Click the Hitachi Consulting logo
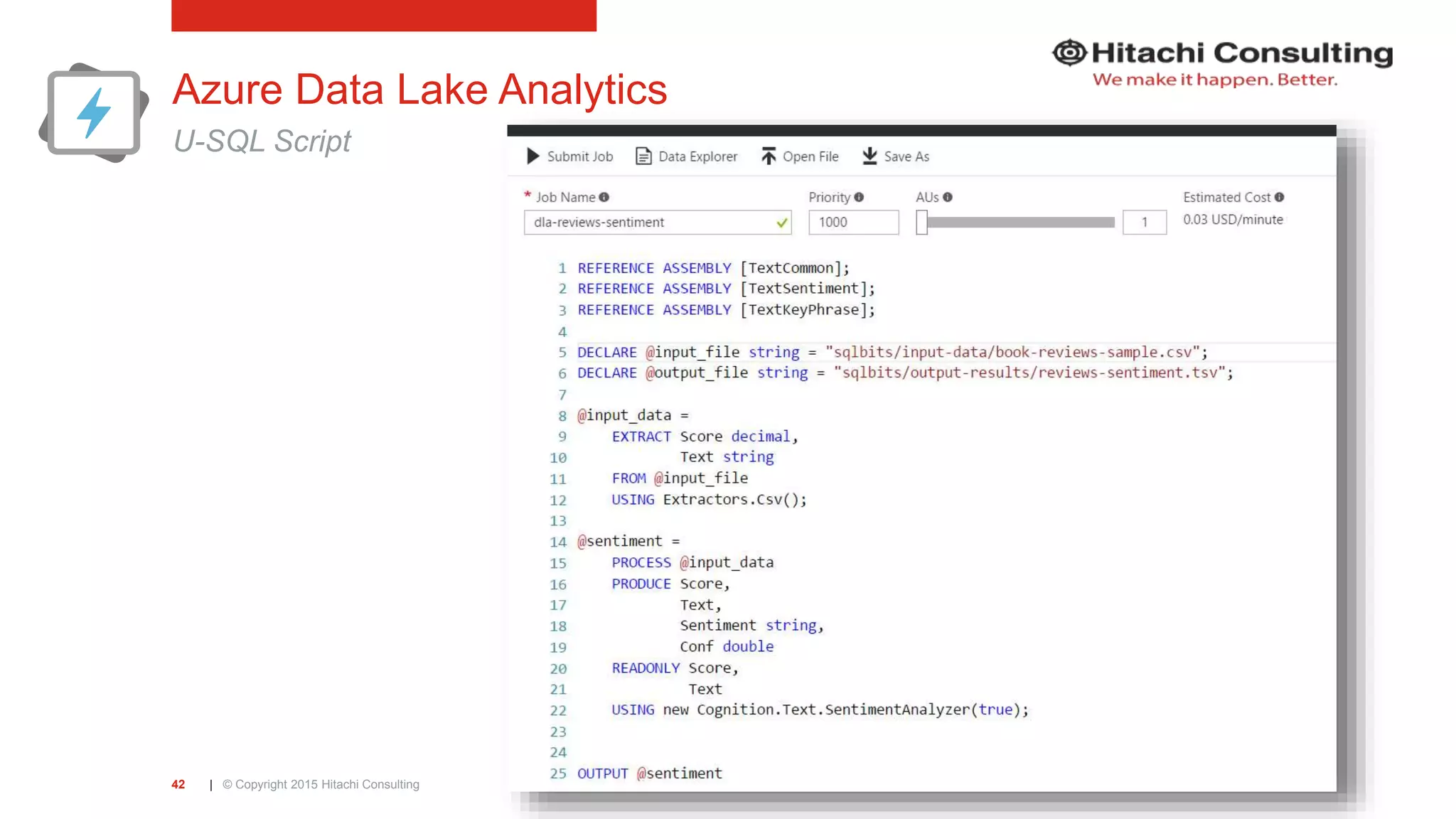Viewport: 1456px width, 819px height. click(x=1222, y=63)
